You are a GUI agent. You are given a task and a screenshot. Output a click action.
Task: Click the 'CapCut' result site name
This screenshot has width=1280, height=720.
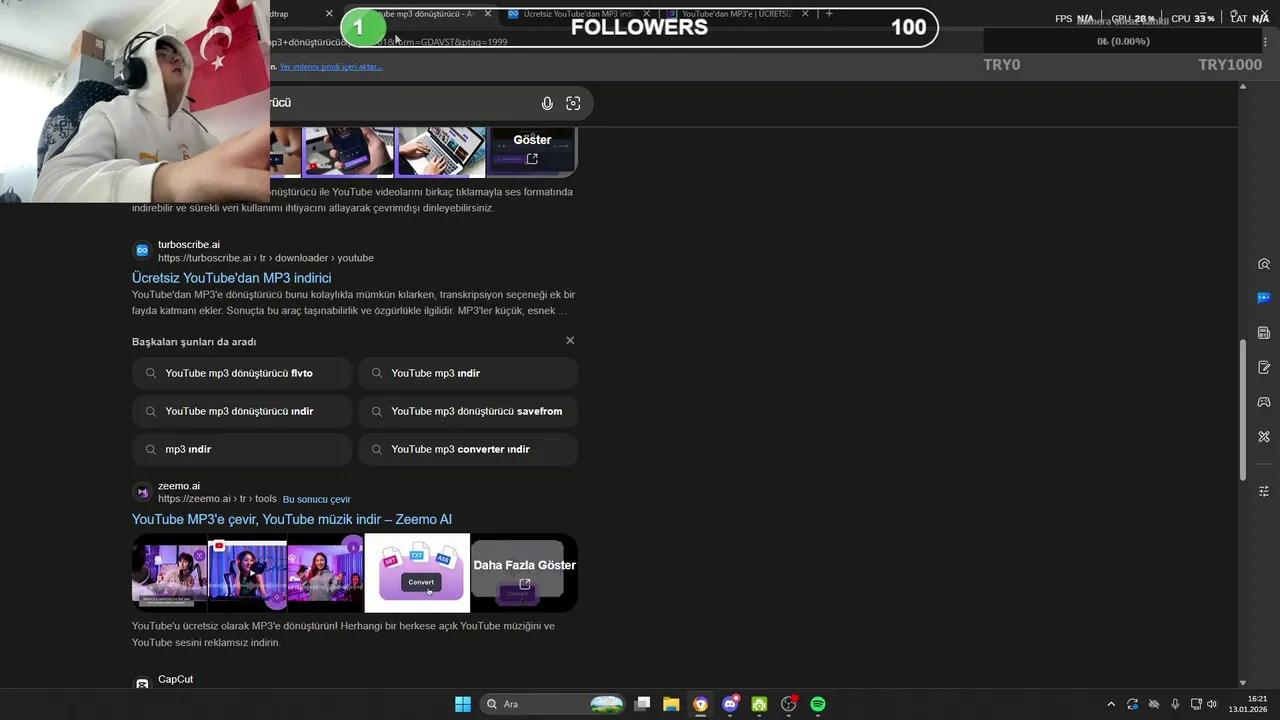(176, 679)
